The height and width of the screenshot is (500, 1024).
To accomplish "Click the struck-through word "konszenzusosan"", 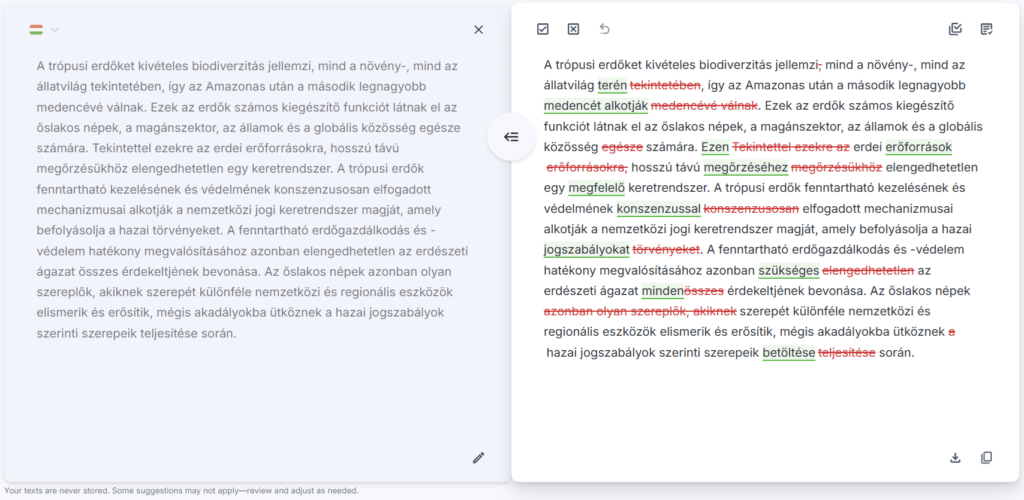I will point(751,209).
